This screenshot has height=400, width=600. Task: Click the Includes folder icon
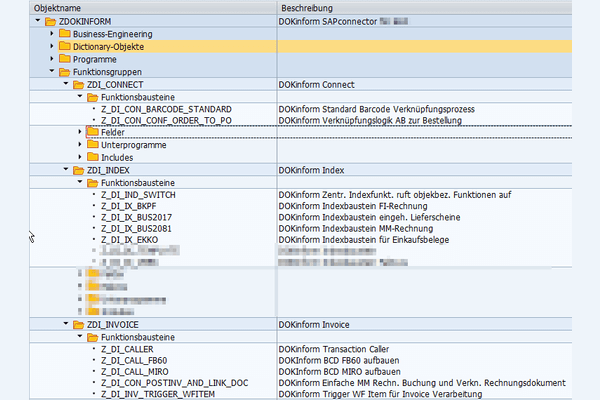point(93,157)
